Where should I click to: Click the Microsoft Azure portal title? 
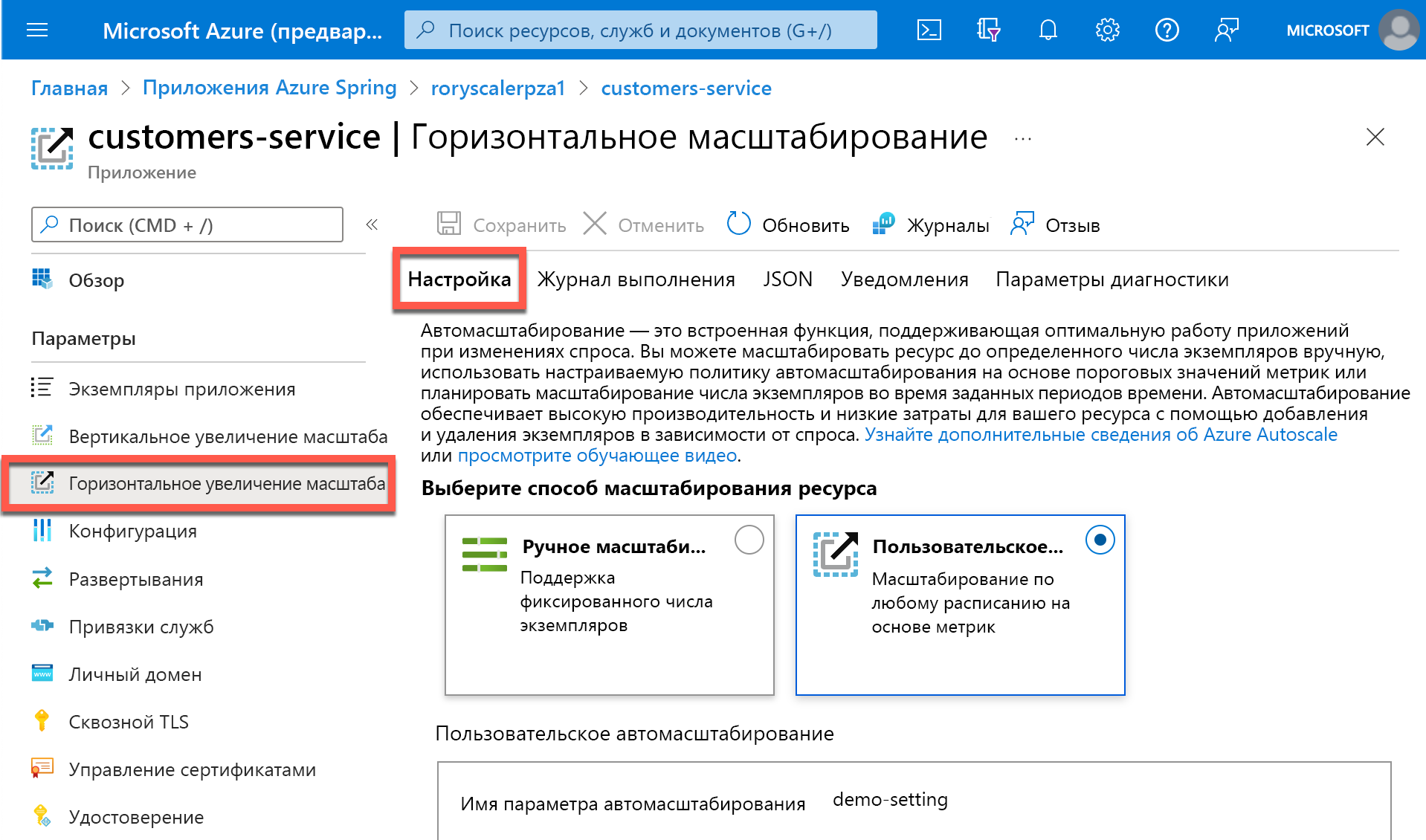coord(242,30)
